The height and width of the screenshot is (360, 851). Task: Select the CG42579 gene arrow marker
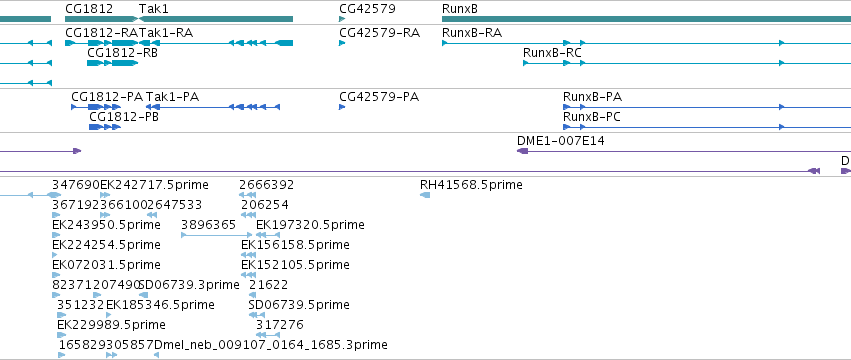click(342, 19)
